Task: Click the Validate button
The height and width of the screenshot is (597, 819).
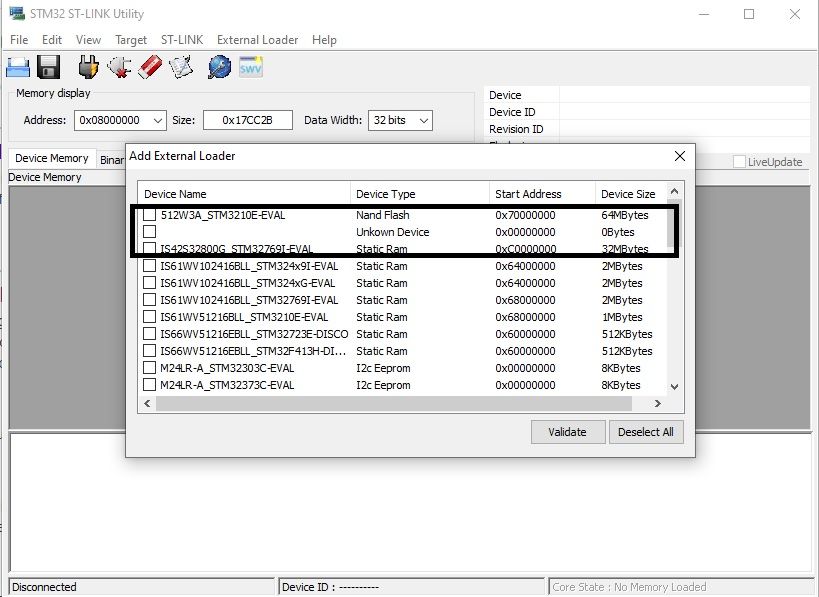Action: click(568, 432)
